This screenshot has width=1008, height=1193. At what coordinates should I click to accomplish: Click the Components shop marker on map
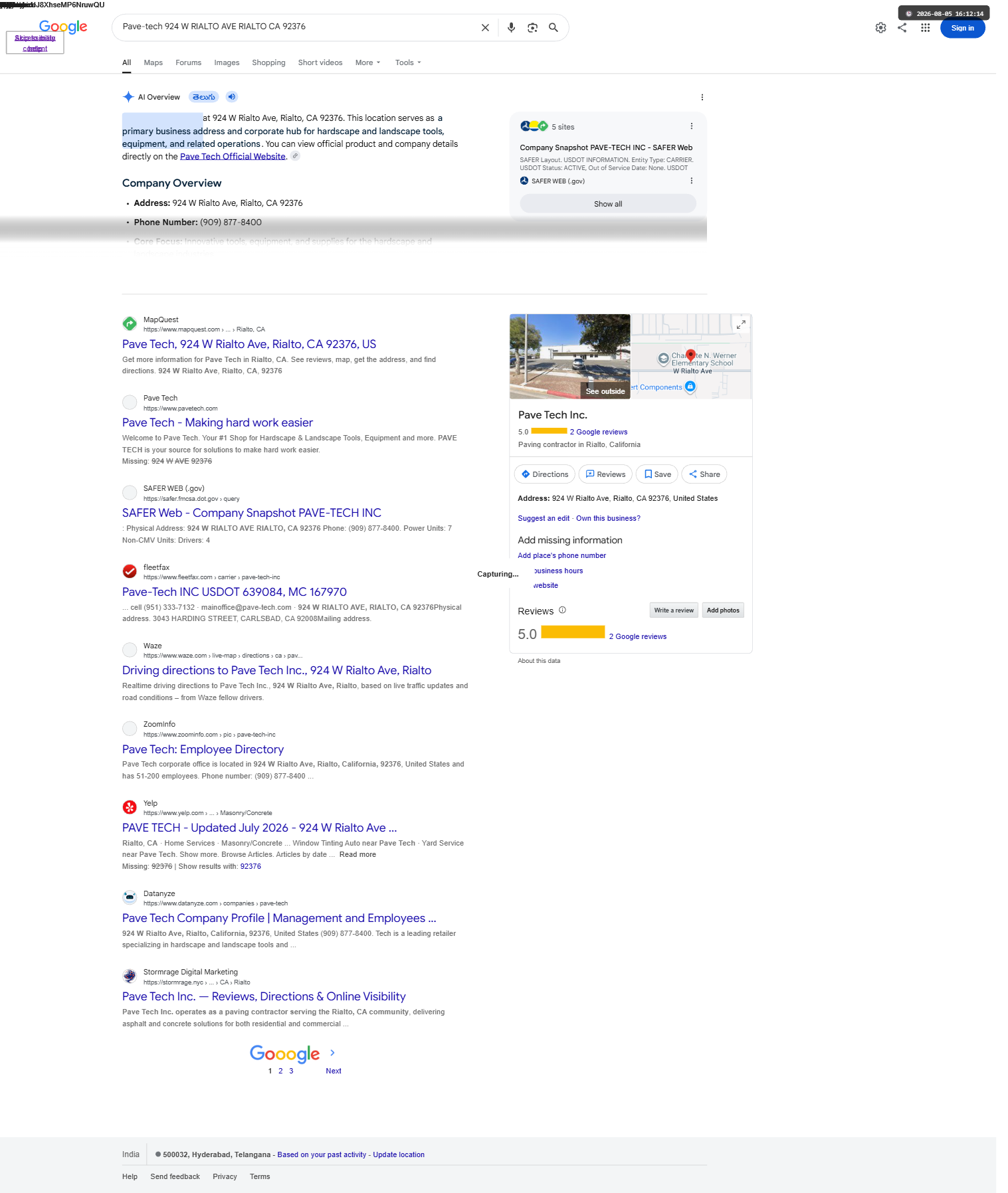(690, 387)
